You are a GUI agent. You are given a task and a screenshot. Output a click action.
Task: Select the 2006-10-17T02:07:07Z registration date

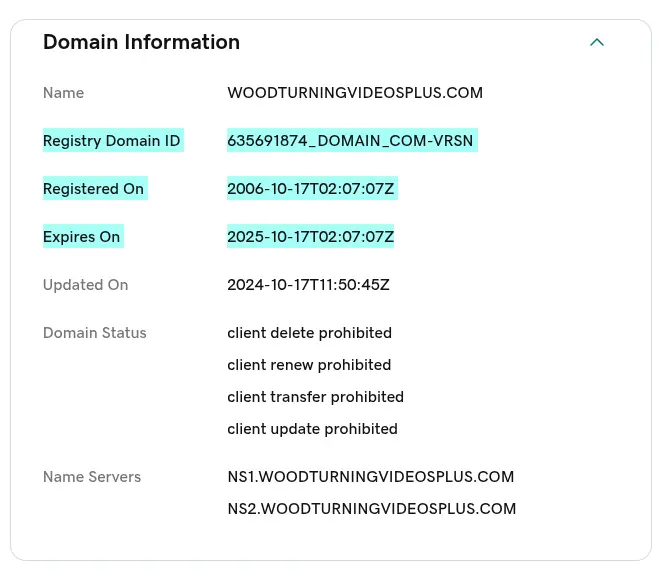point(312,188)
